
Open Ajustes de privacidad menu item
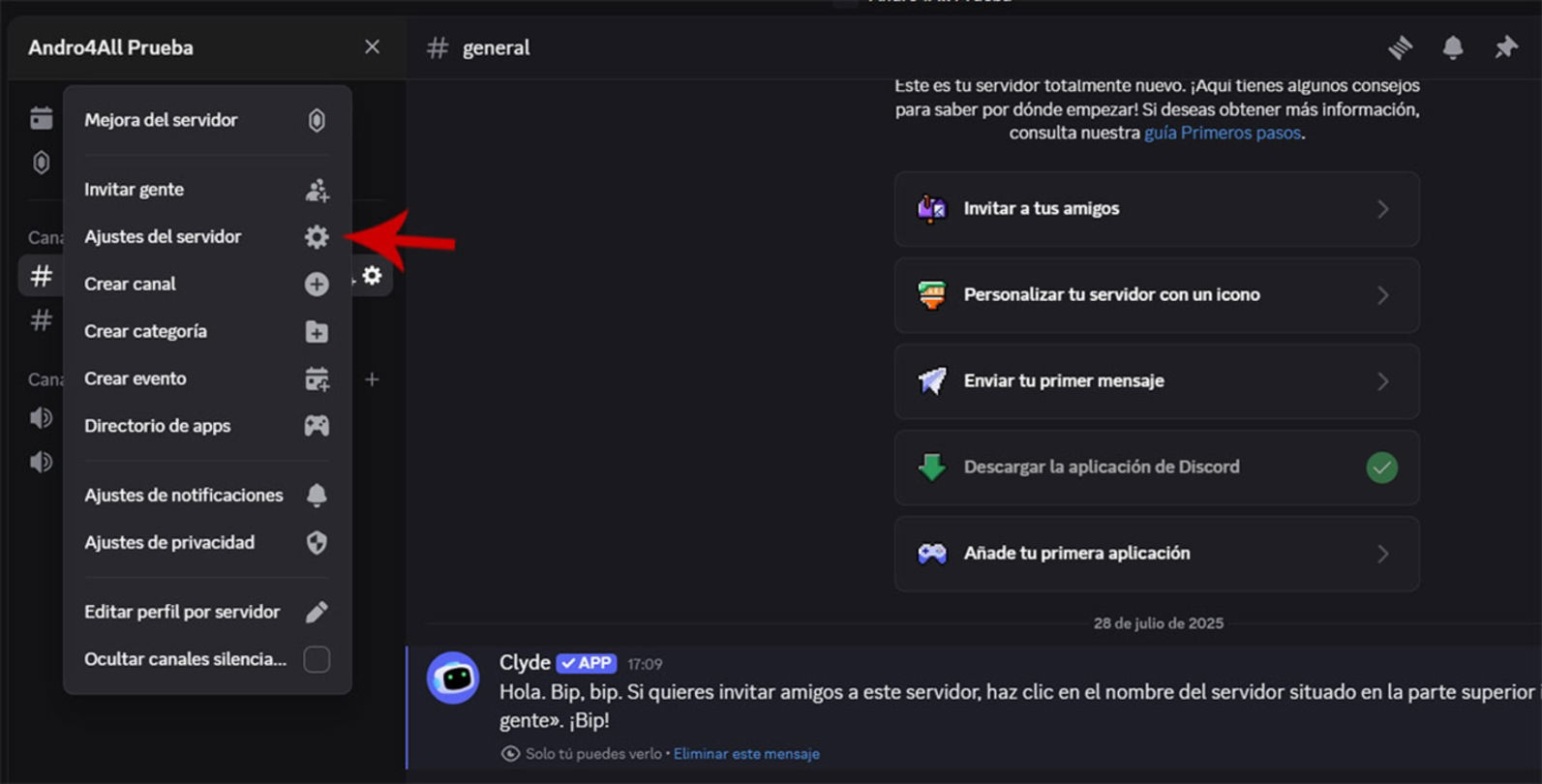(207, 542)
